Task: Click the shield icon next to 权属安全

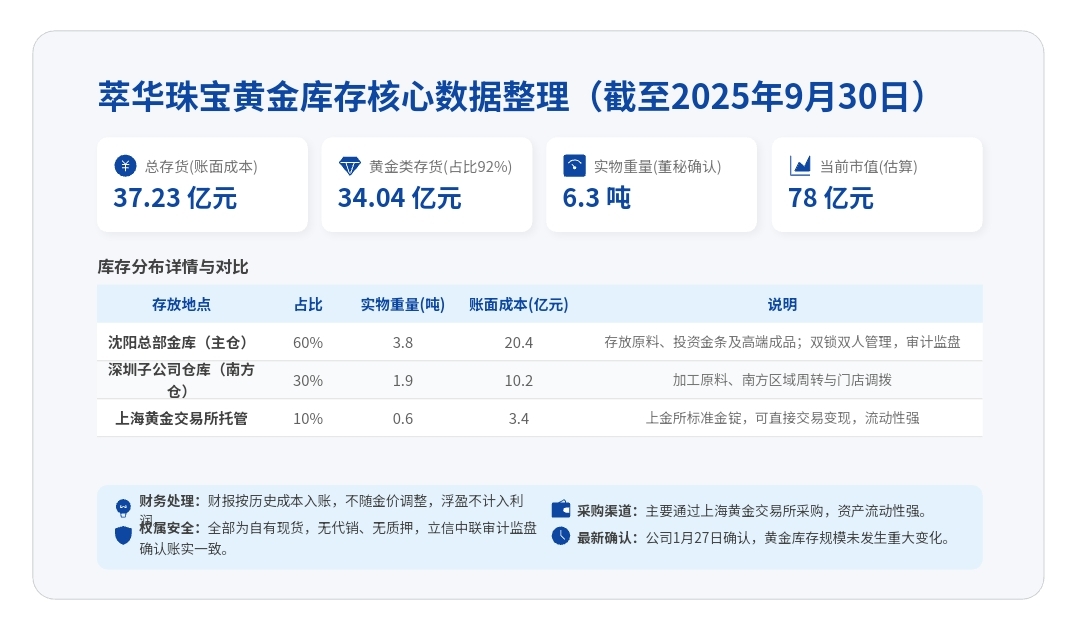Action: (x=123, y=536)
